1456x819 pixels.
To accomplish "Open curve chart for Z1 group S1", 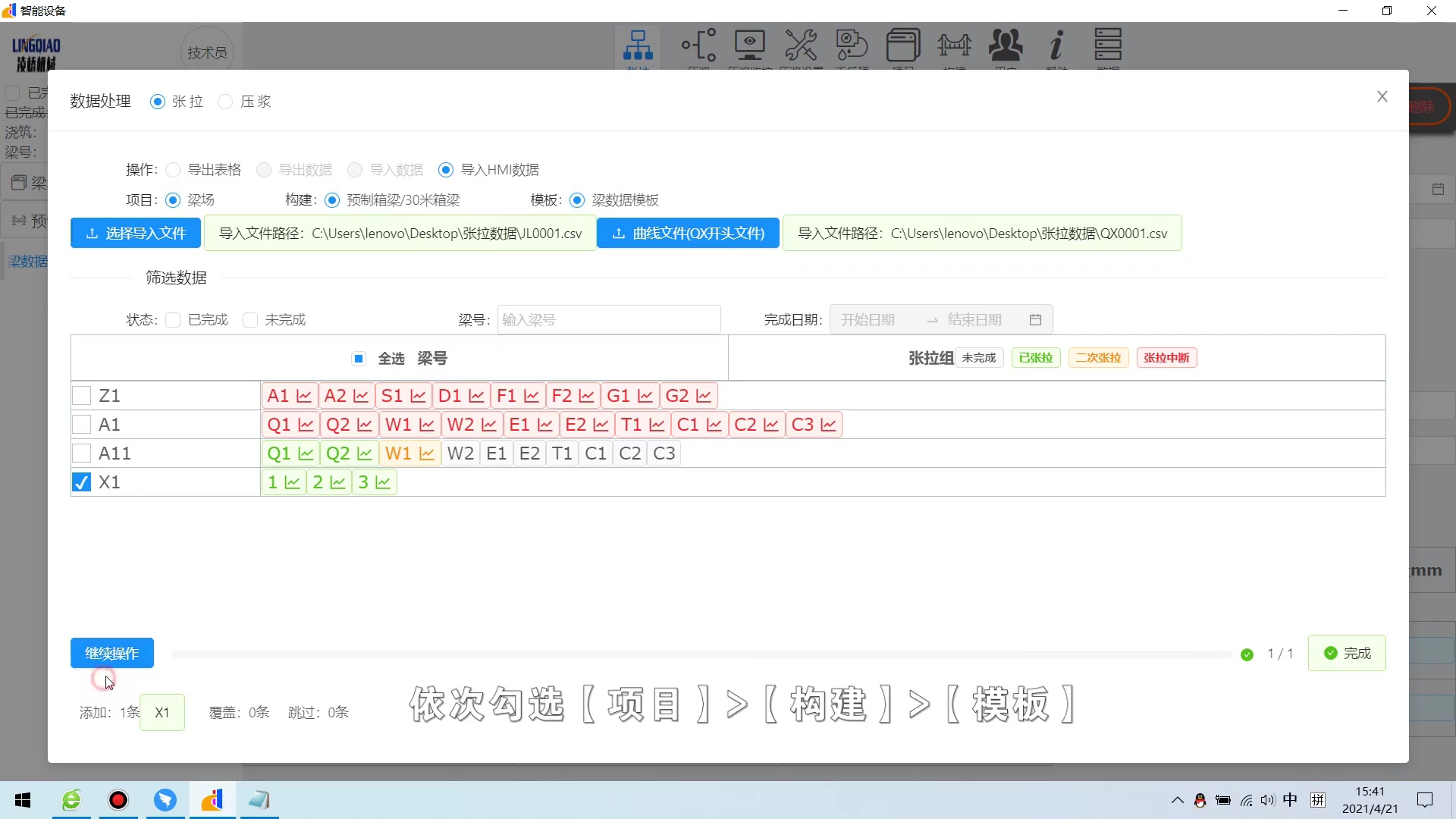I will pos(418,396).
